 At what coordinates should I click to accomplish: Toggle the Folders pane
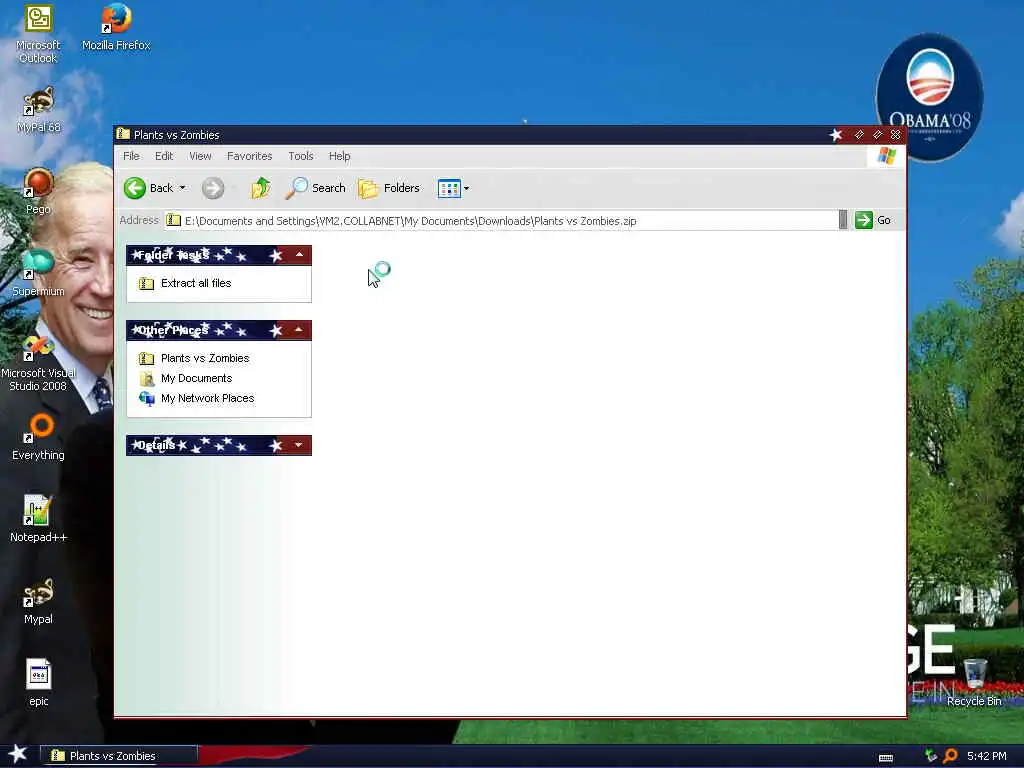(389, 188)
